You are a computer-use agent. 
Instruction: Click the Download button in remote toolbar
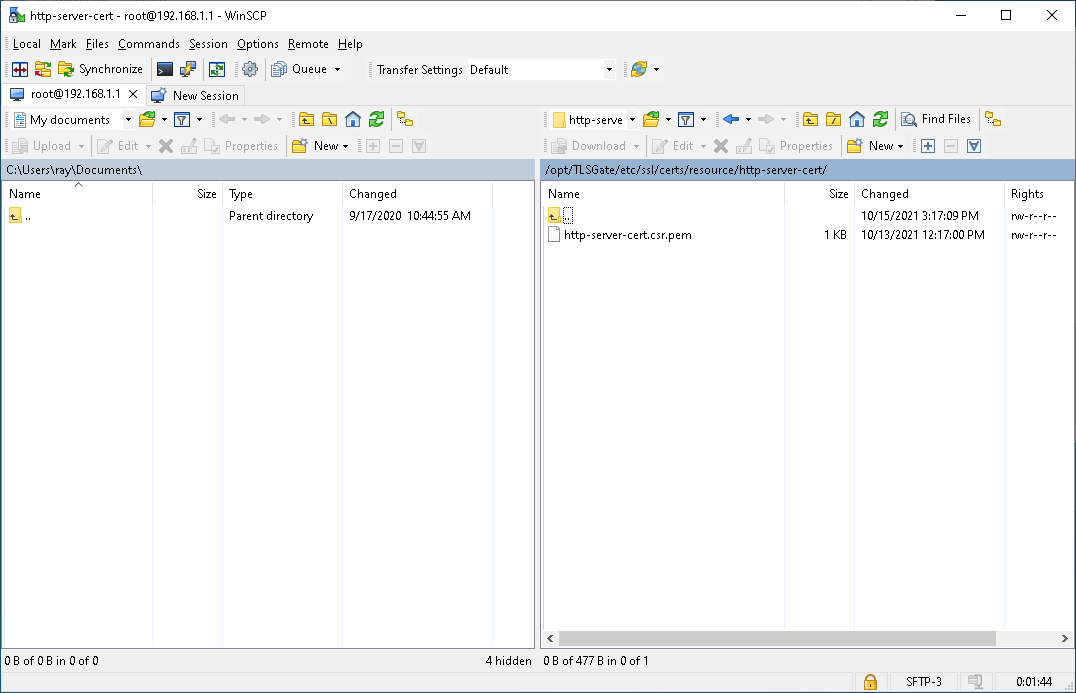point(589,145)
